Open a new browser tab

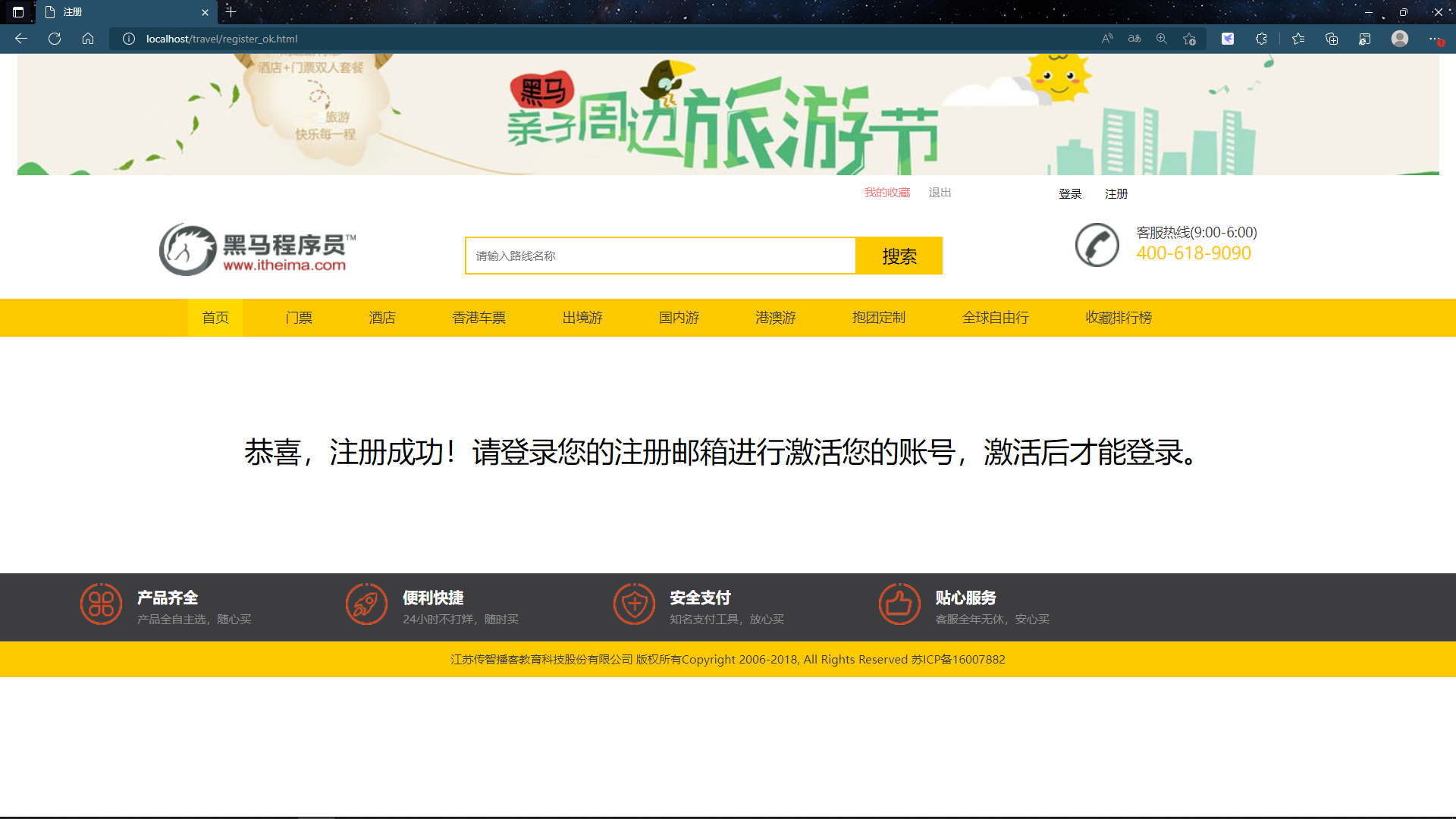pos(231,12)
